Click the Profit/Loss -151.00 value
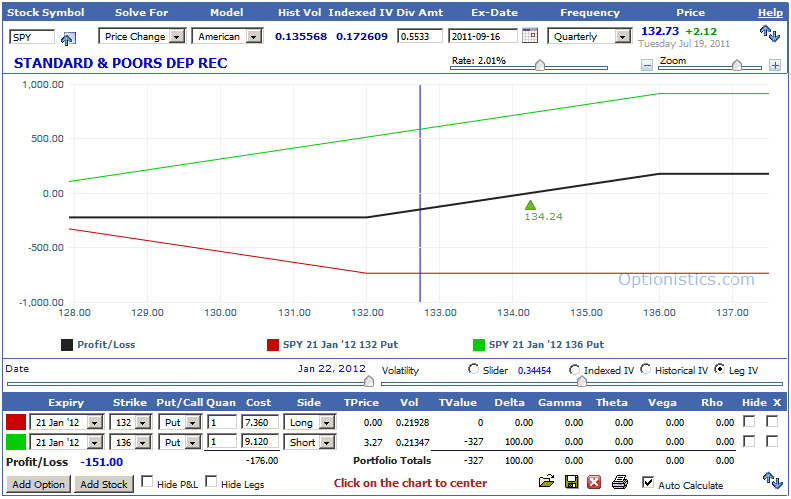The width and height of the screenshot is (791, 499). [x=101, y=462]
